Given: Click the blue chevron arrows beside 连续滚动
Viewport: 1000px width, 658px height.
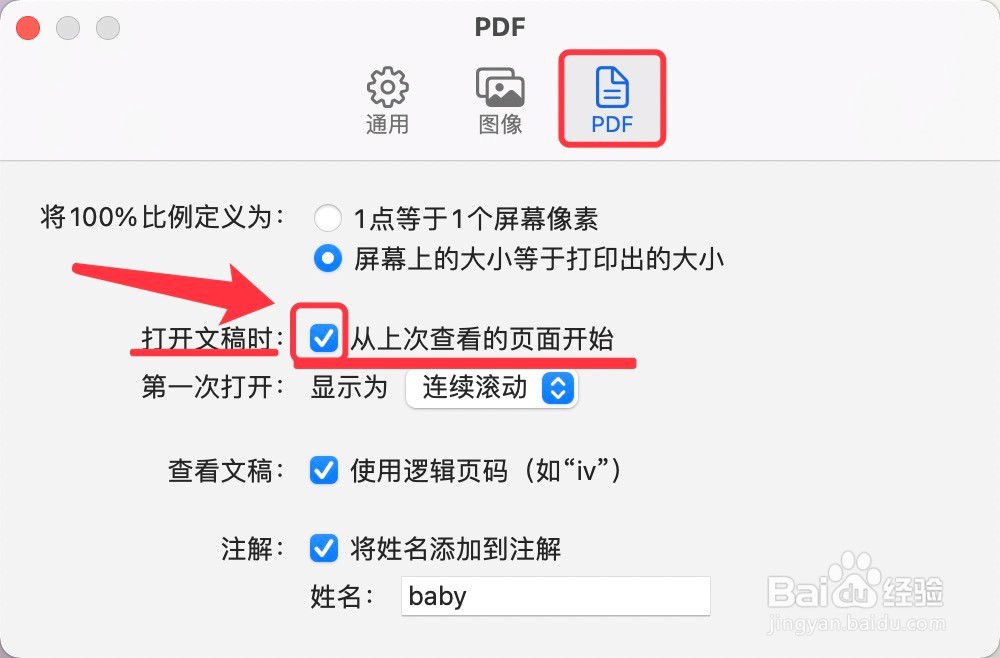Looking at the screenshot, I should tap(558, 388).
